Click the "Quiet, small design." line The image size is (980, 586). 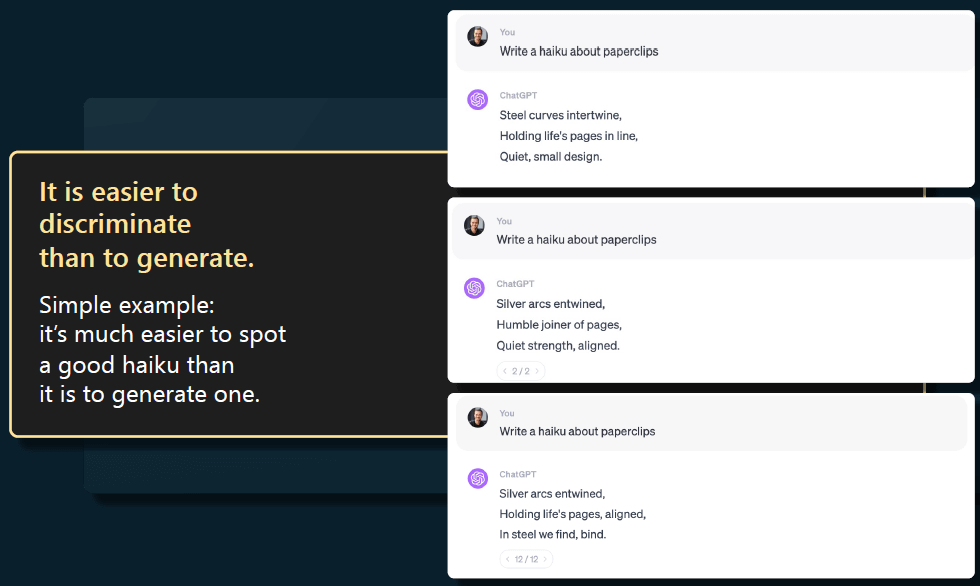coord(551,156)
